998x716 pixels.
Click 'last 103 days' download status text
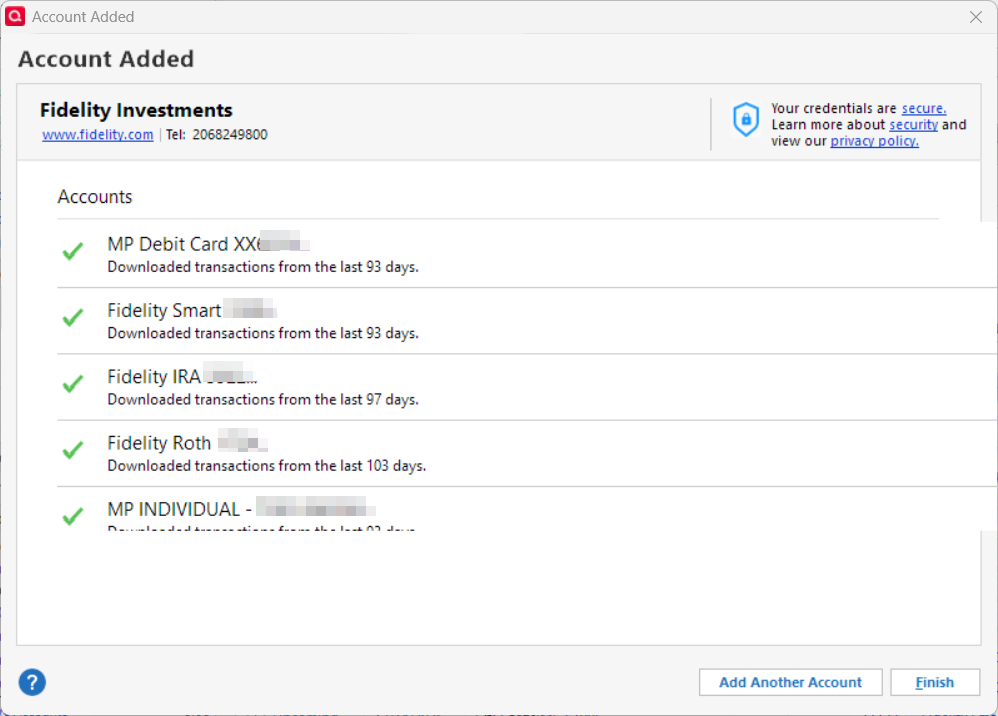267,466
